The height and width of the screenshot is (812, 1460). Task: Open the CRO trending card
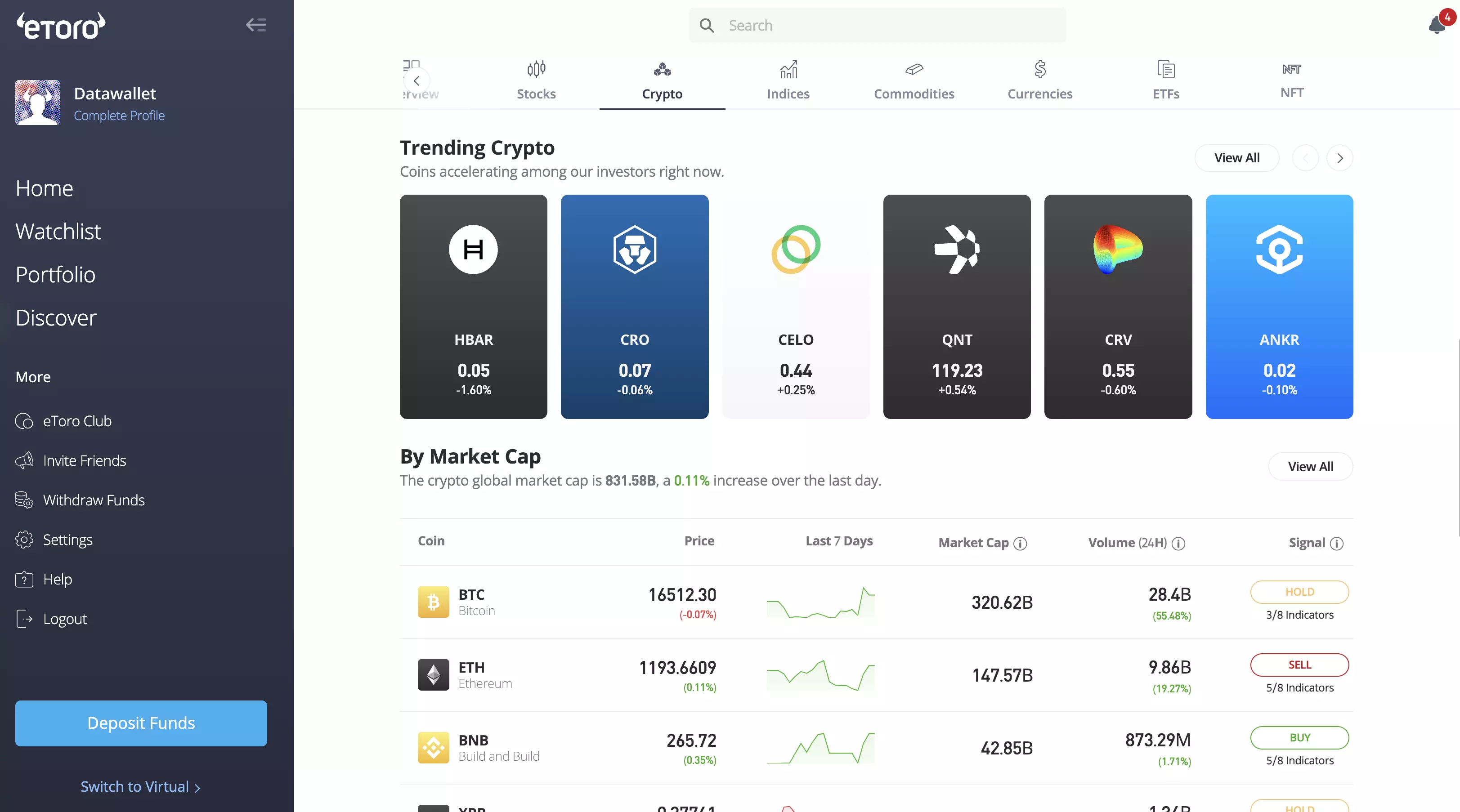634,307
